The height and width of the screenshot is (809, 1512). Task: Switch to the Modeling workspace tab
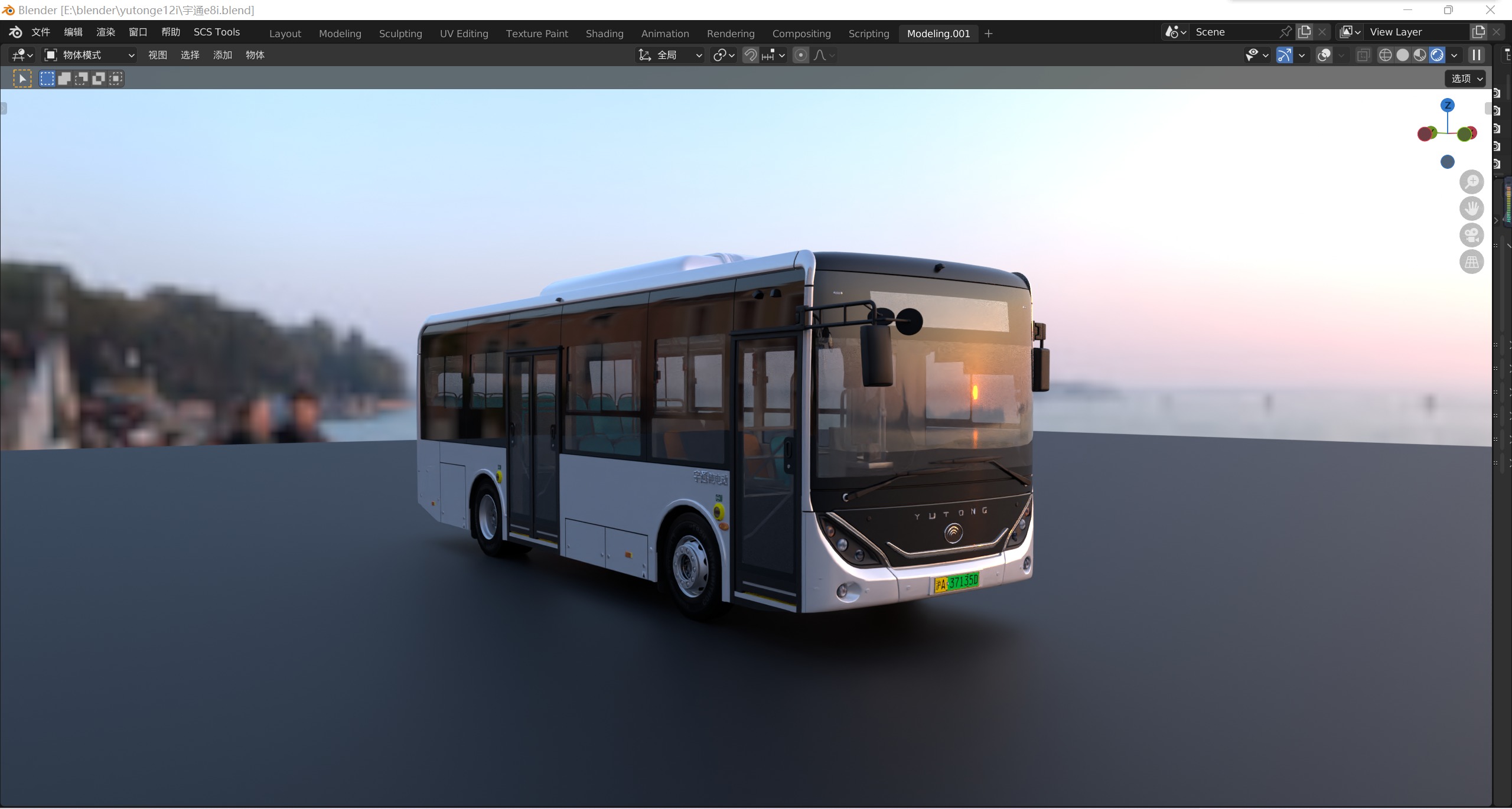[x=340, y=34]
